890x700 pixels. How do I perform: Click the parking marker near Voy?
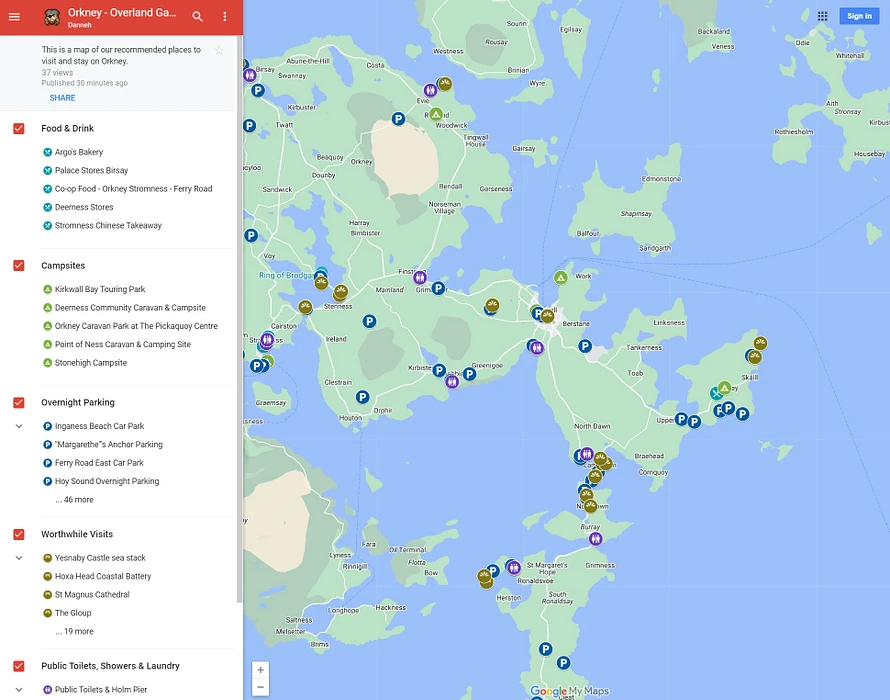251,235
